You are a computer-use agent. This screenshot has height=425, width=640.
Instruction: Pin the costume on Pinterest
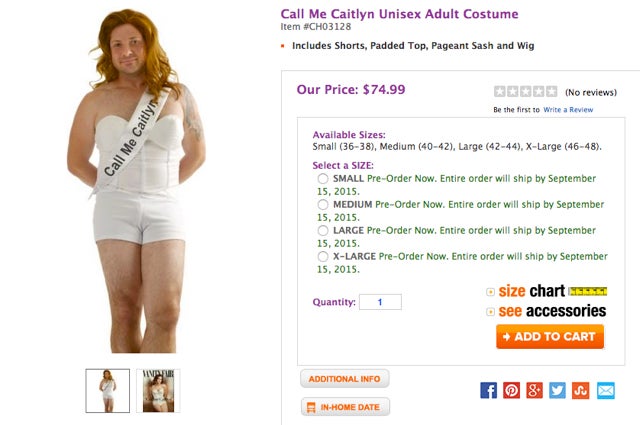tap(511, 390)
